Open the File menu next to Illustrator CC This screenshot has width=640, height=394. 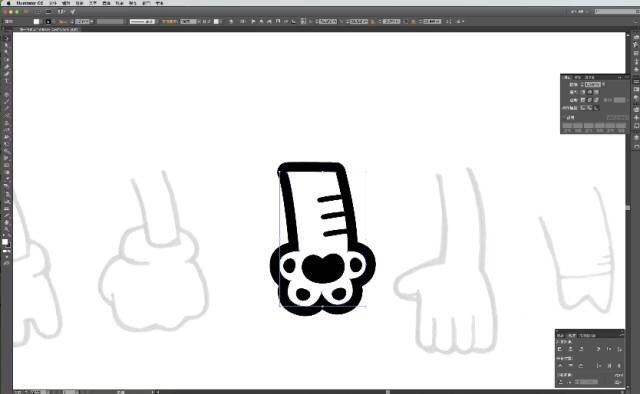tap(53, 3)
